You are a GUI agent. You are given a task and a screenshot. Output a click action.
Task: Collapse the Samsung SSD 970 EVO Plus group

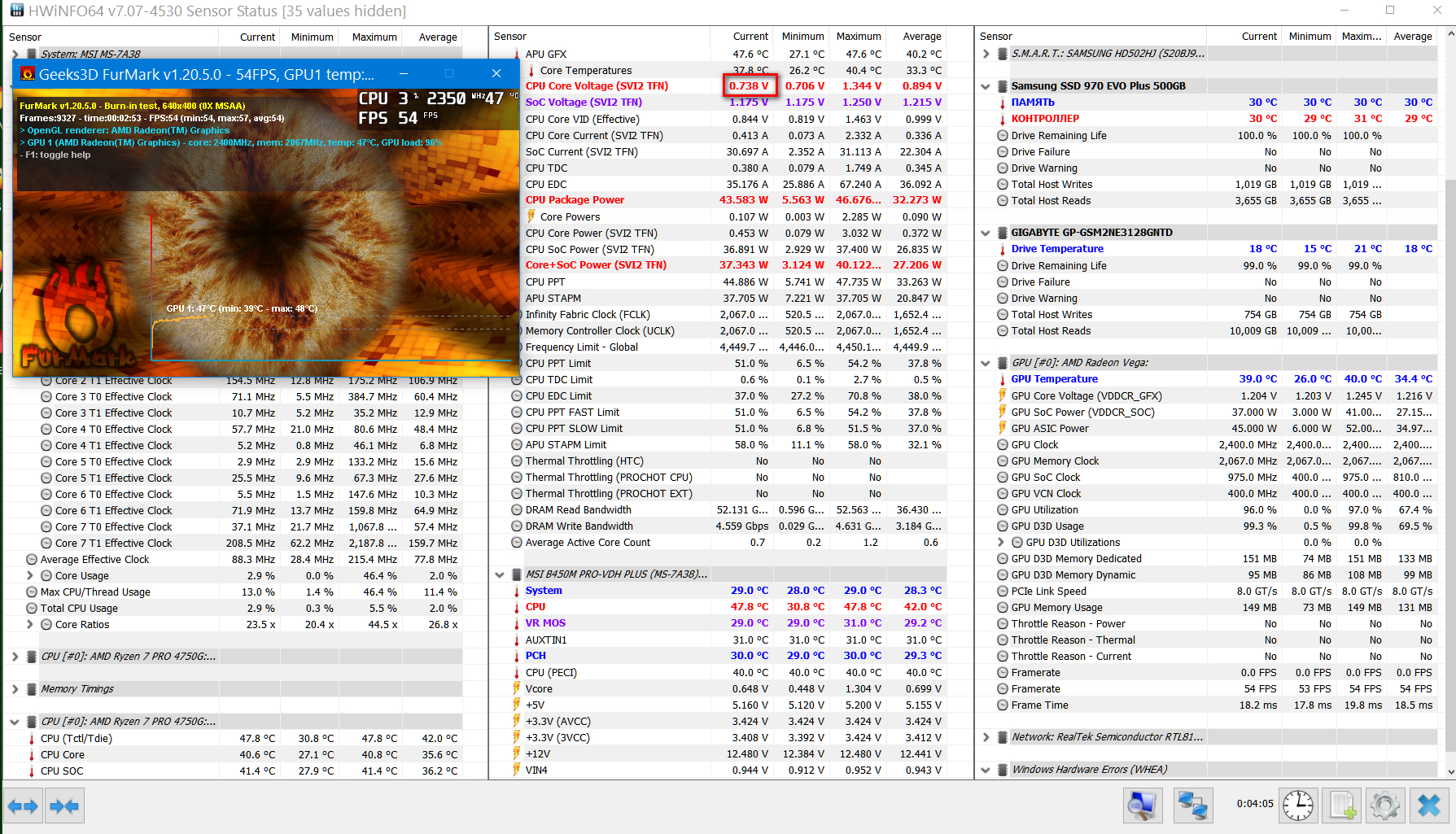tap(986, 86)
